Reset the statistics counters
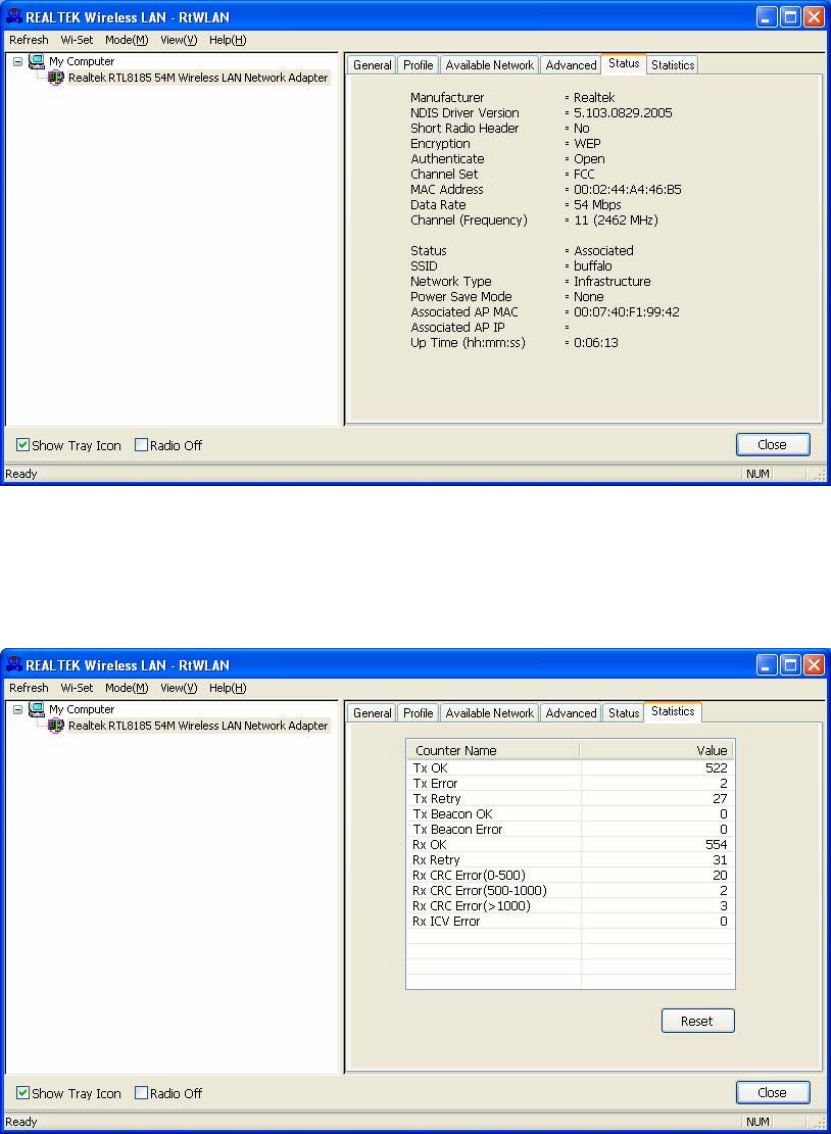The width and height of the screenshot is (831, 1134). (x=697, y=1021)
